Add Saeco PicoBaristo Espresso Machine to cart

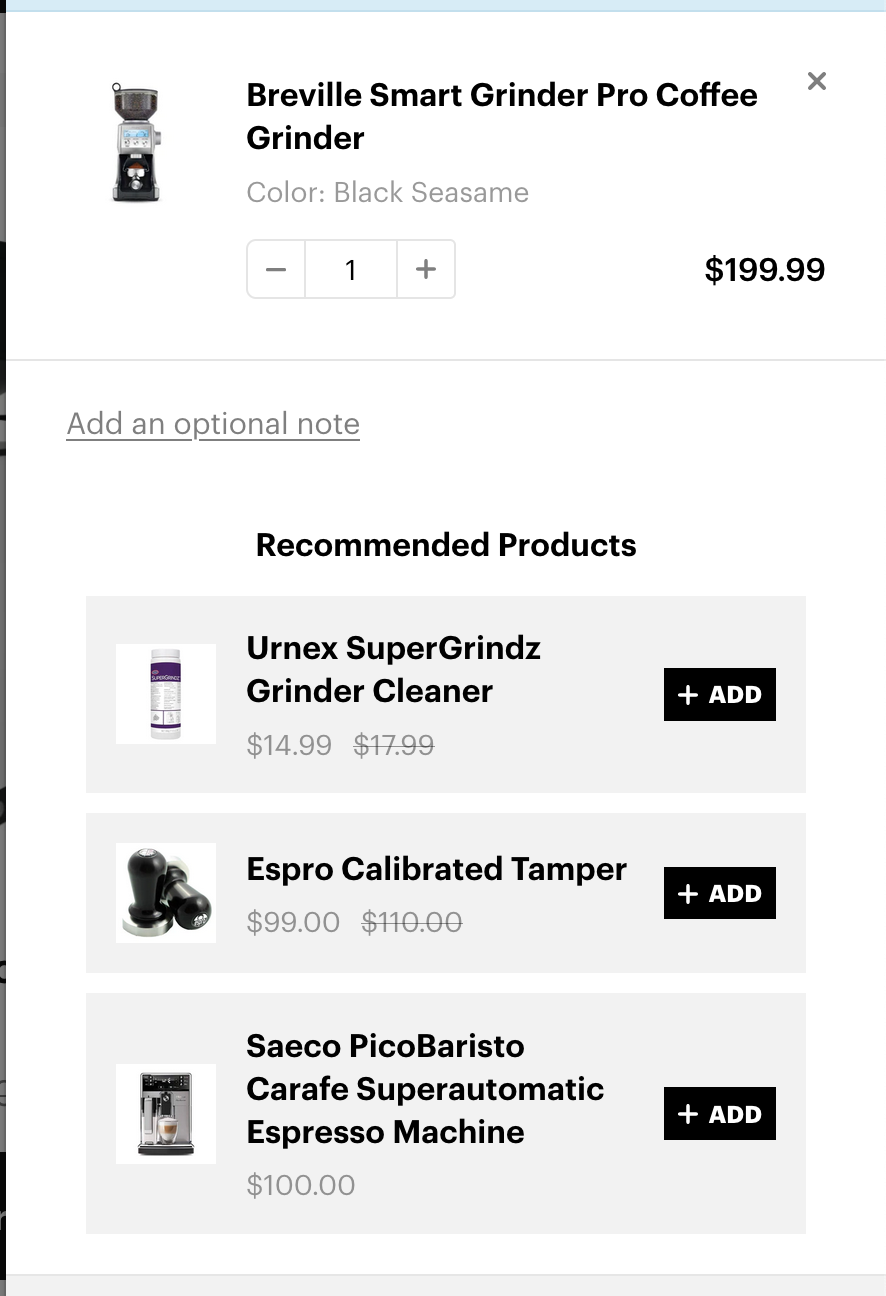[719, 1113]
